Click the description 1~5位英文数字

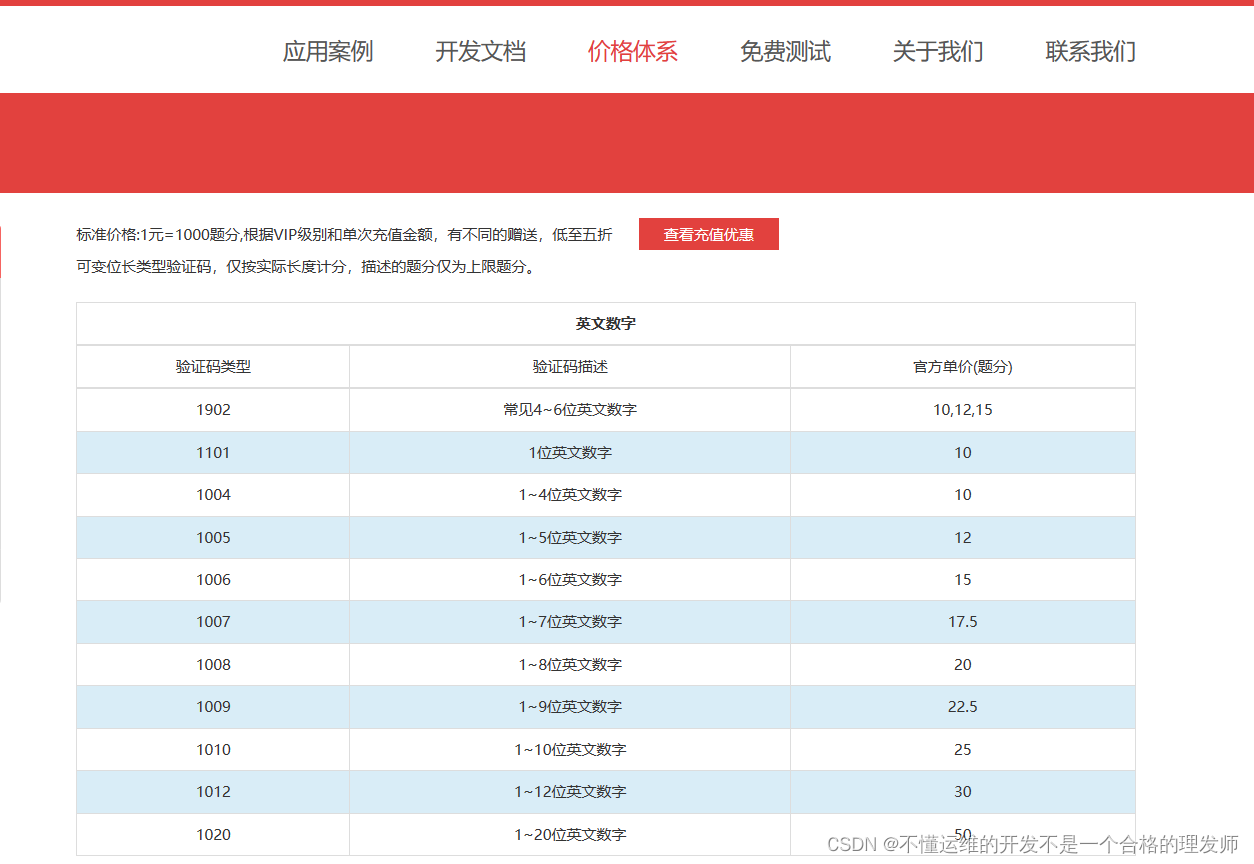(x=570, y=538)
